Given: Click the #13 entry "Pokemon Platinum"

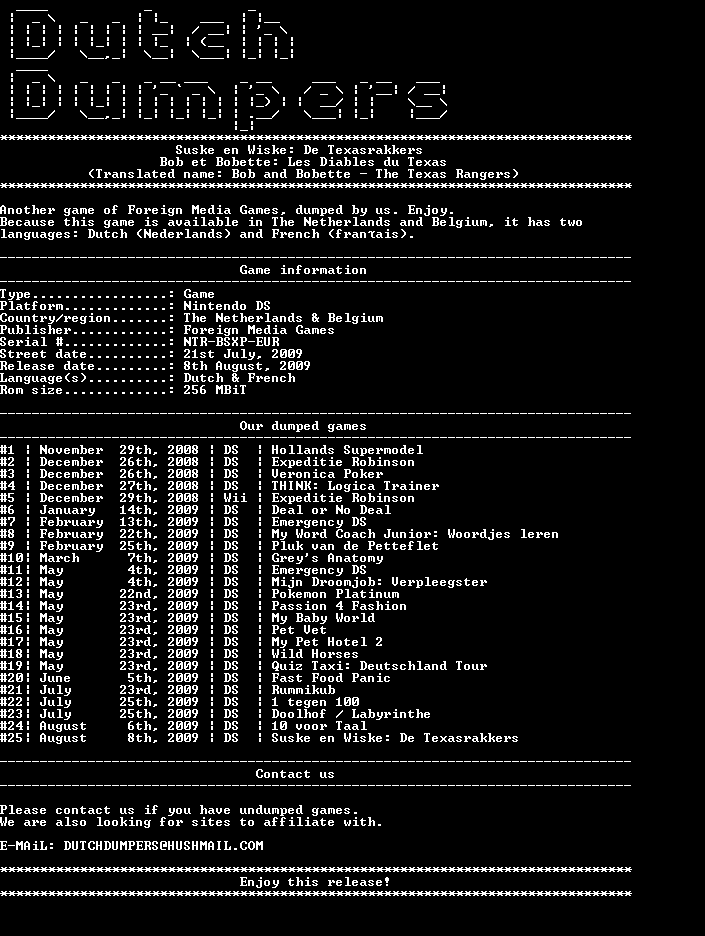Looking at the screenshot, I should [335, 594].
